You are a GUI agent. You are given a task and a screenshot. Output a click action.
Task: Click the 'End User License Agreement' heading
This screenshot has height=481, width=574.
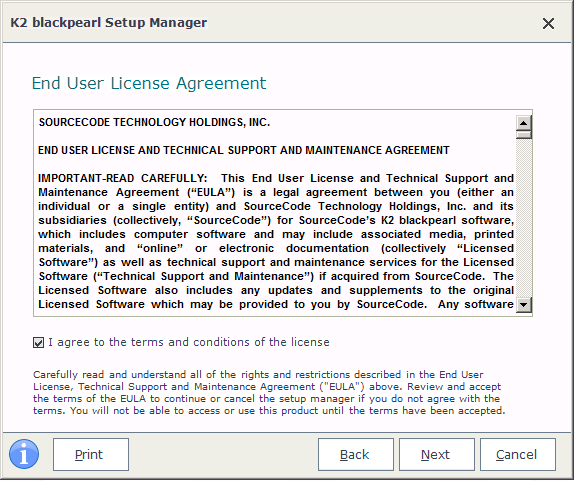(149, 83)
